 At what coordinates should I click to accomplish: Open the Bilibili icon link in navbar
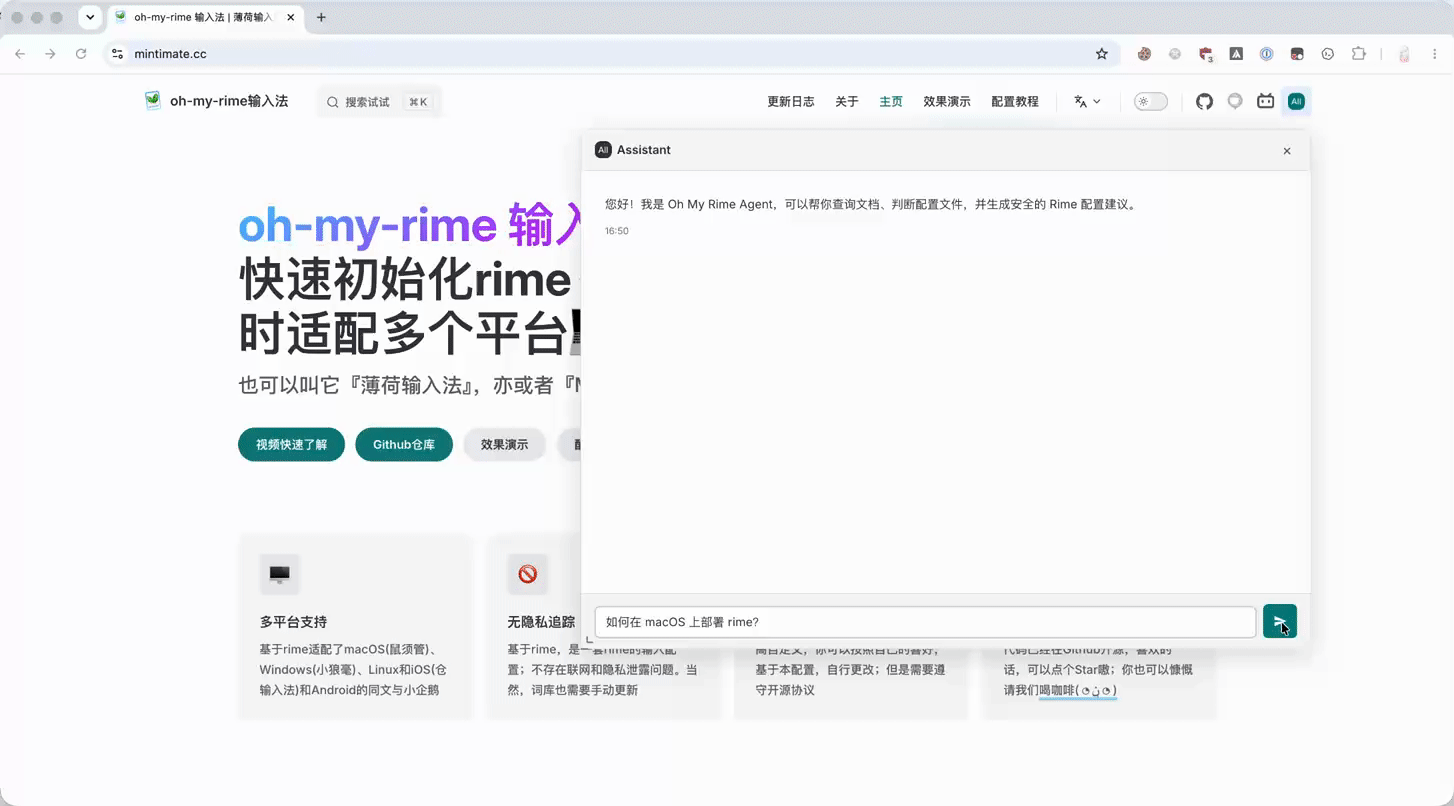click(x=1265, y=101)
